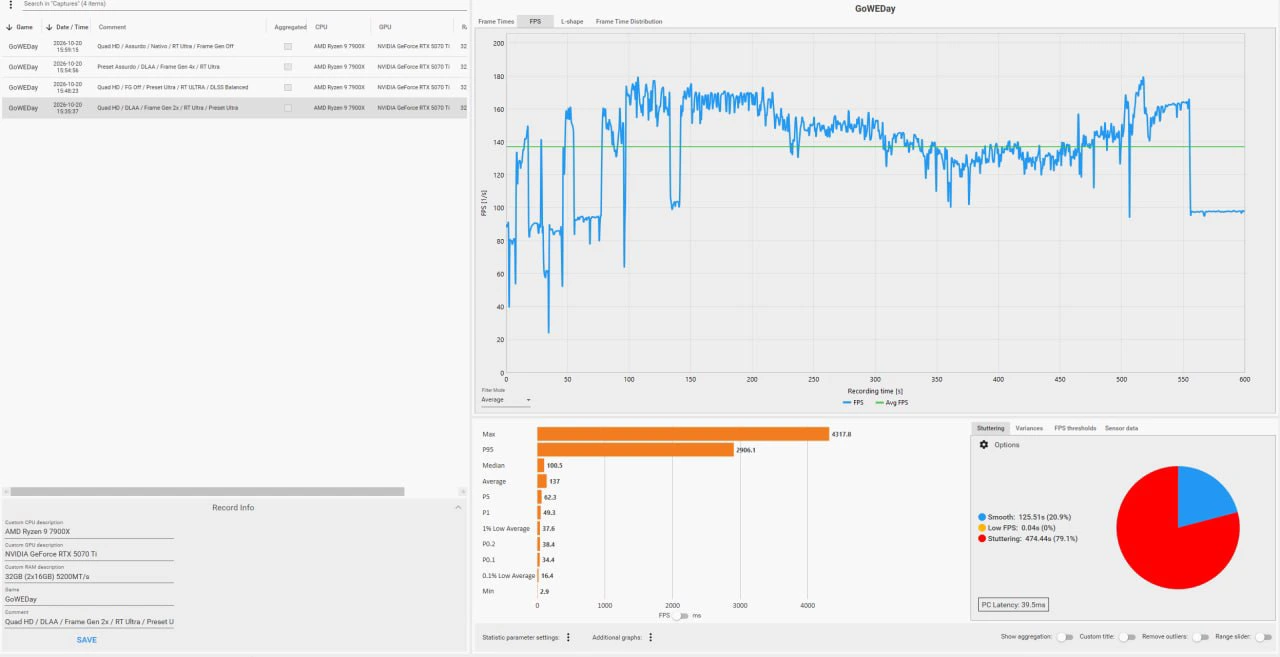The width and height of the screenshot is (1280, 657).
Task: Click the captures list horizontal scrollbar thumb
Action: (207, 492)
